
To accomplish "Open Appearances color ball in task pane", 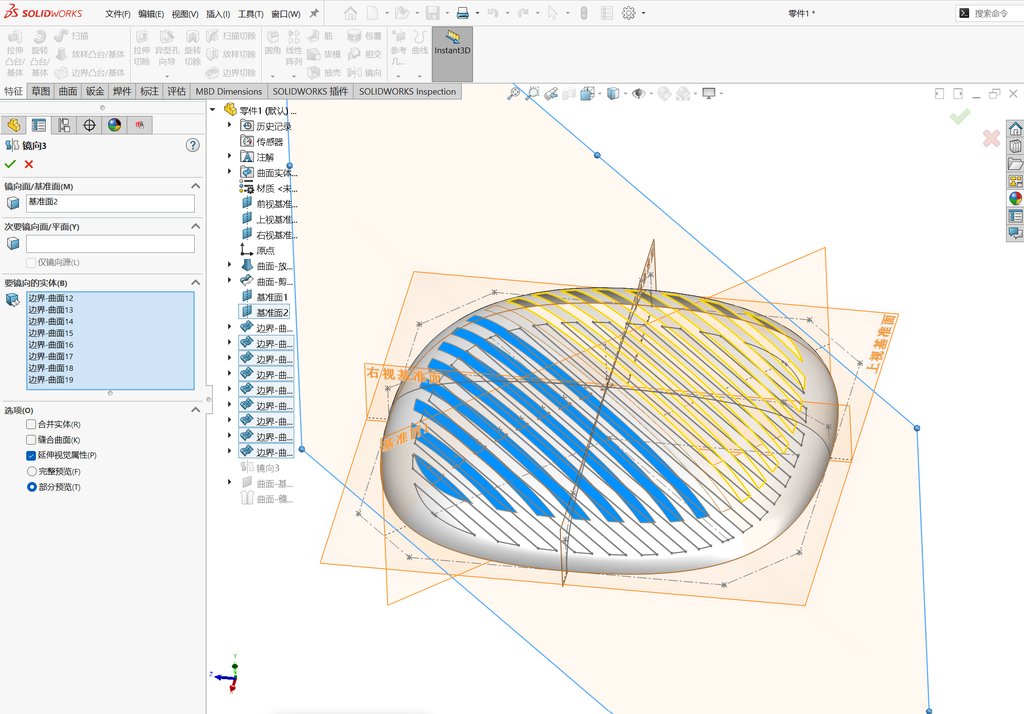I will [x=1016, y=198].
